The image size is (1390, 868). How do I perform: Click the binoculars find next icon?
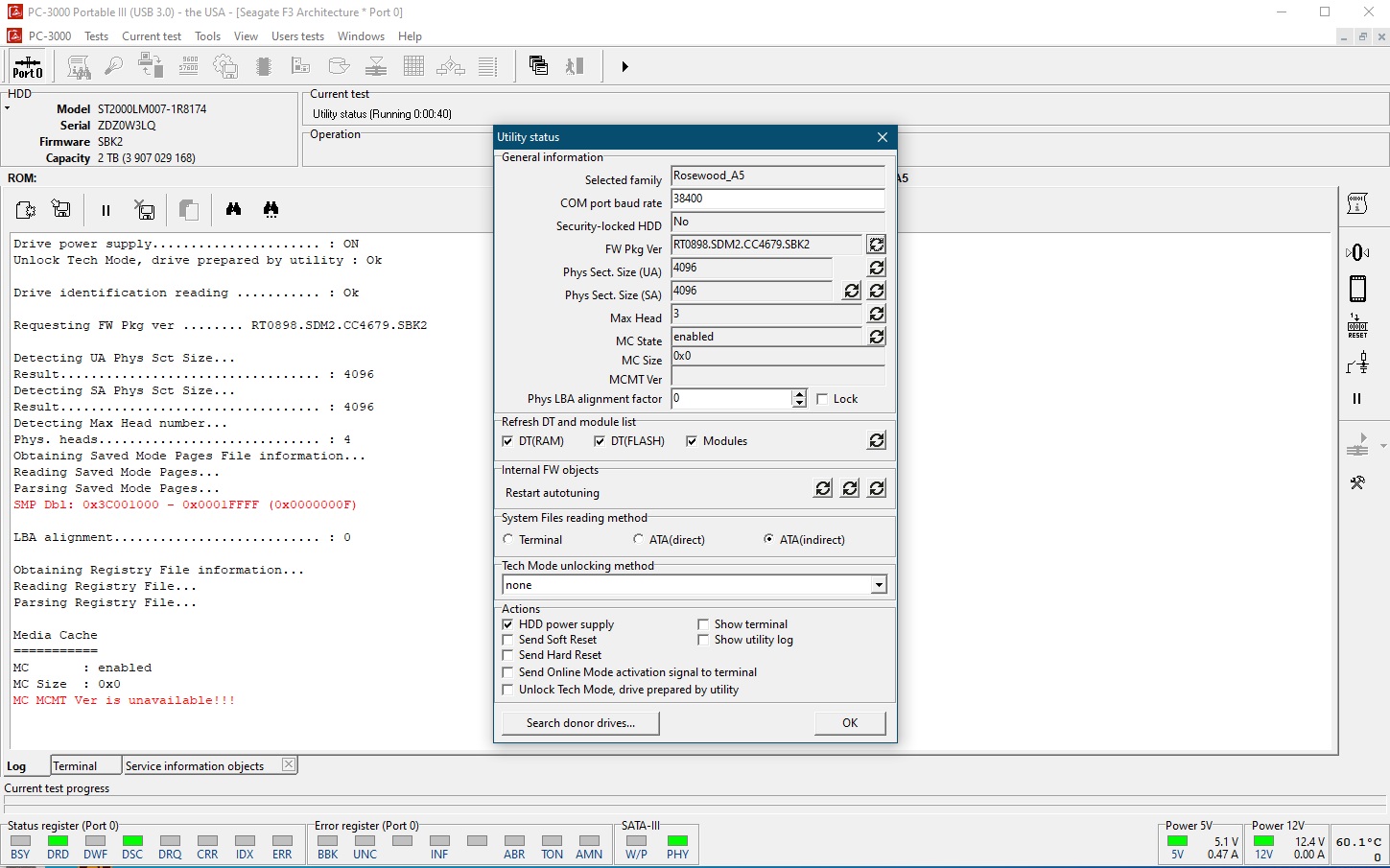271,209
